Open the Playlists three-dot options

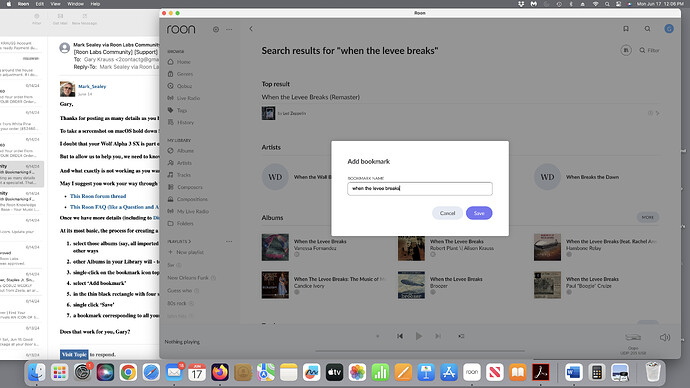pyautogui.click(x=229, y=242)
